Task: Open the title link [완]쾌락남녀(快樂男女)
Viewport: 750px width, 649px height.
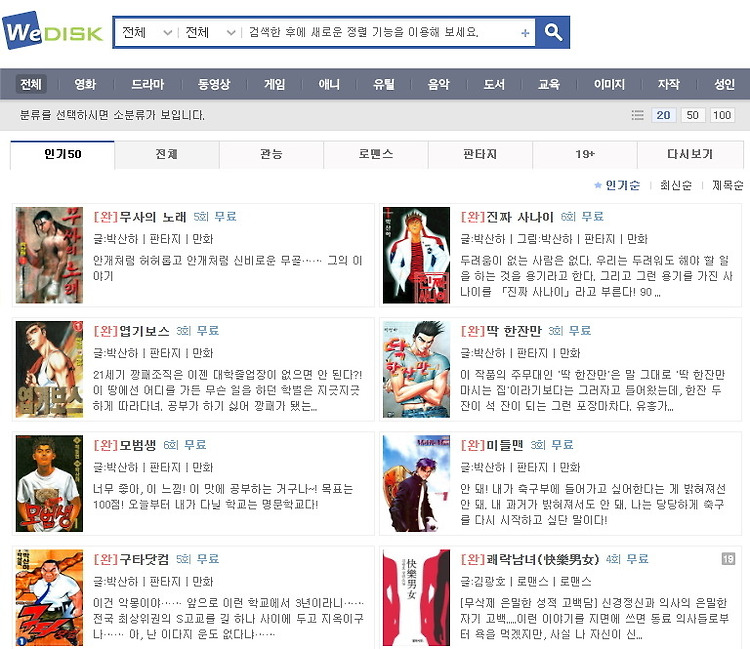Action: tap(529, 559)
